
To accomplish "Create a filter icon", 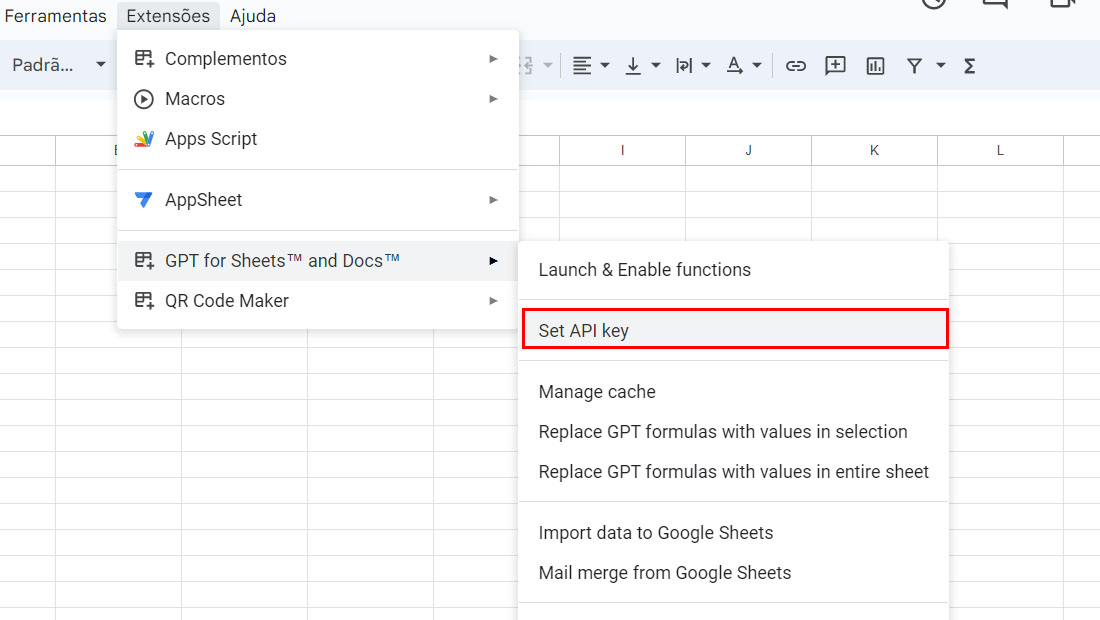I will pos(914,66).
